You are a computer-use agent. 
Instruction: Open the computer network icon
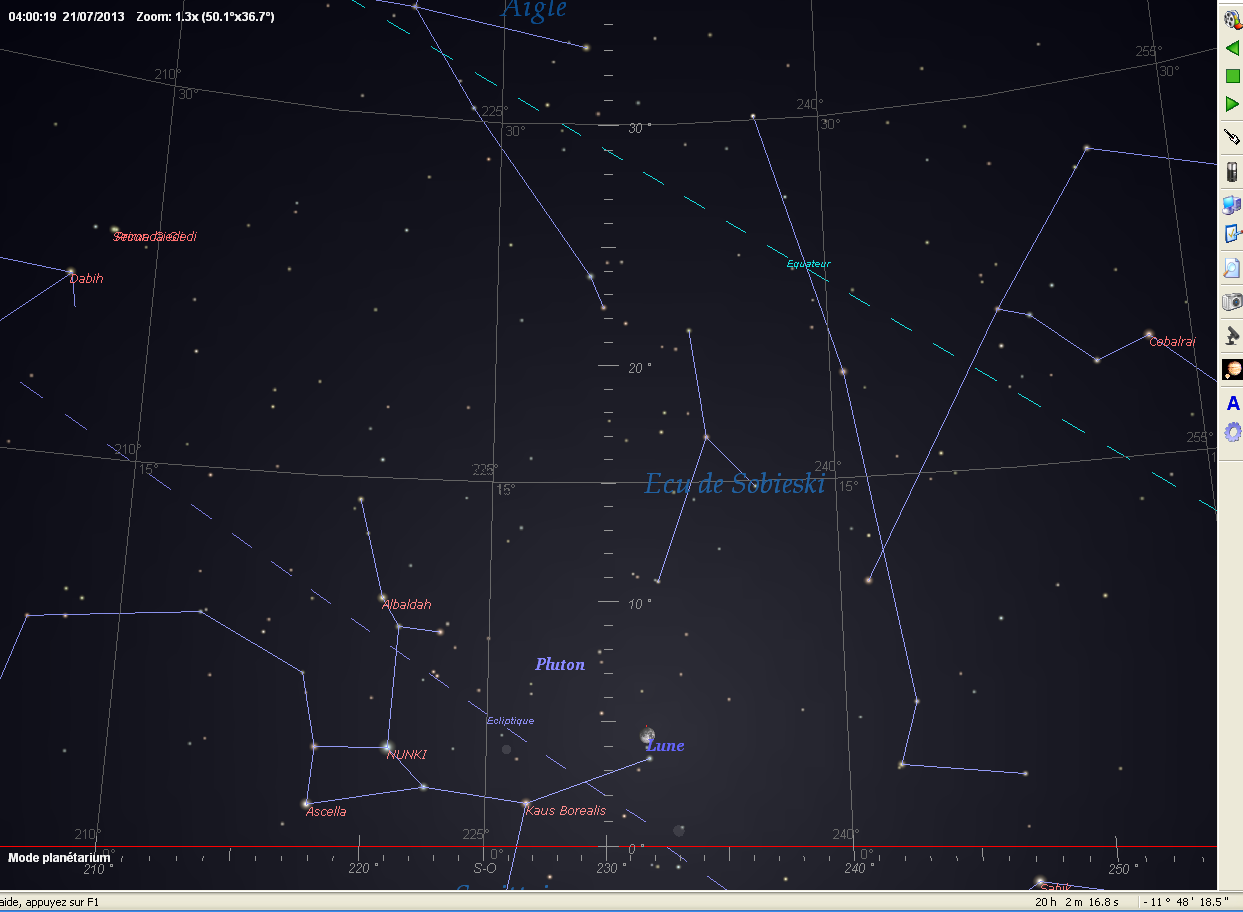[x=1232, y=205]
